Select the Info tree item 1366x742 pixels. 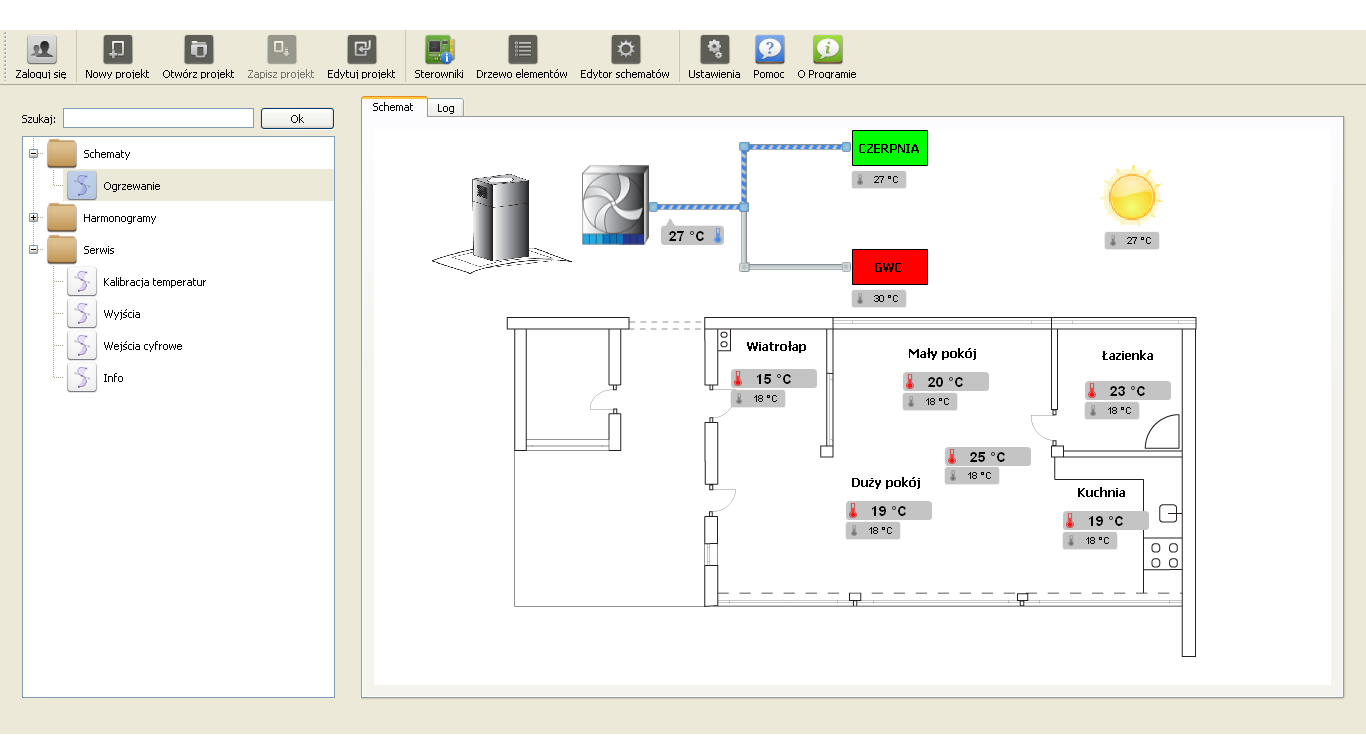[113, 378]
